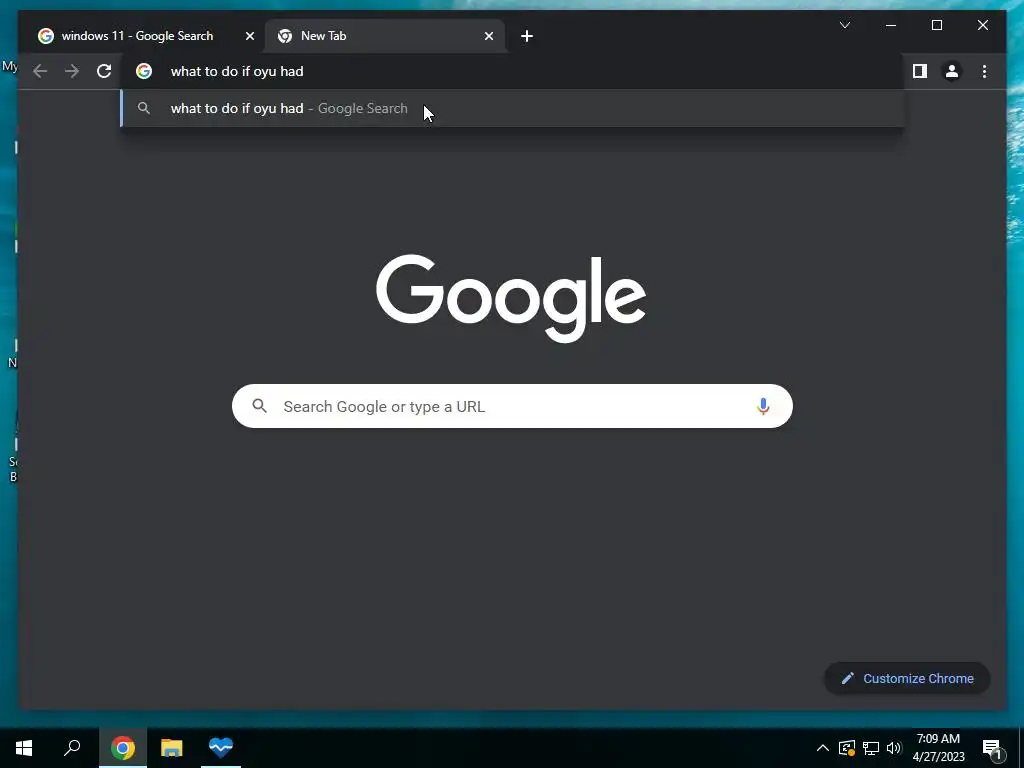Click the address bar text field
Screen dimensions: 1024x768
pos(512,71)
